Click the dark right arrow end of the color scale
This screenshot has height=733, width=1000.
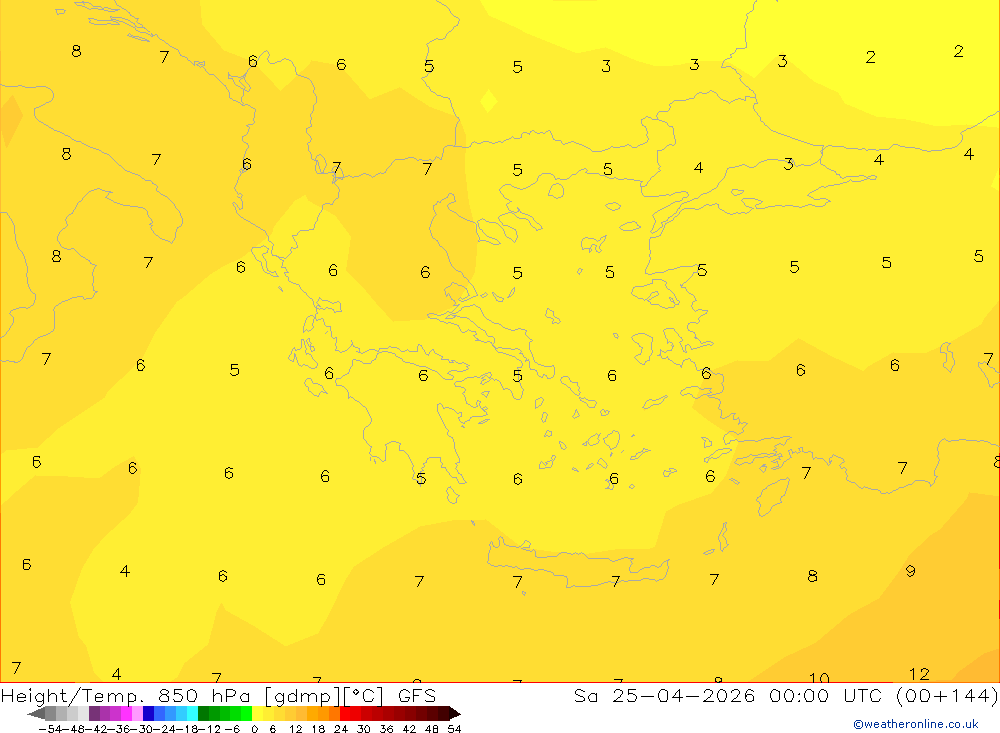tap(455, 713)
